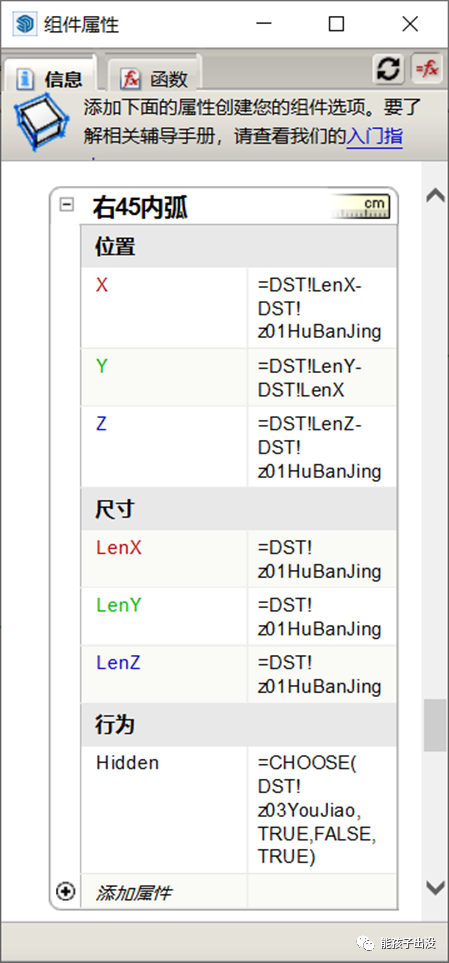Click the info icon on the 信息 tab
Screen dimensions: 449x963
pyautogui.click(x=25, y=79)
